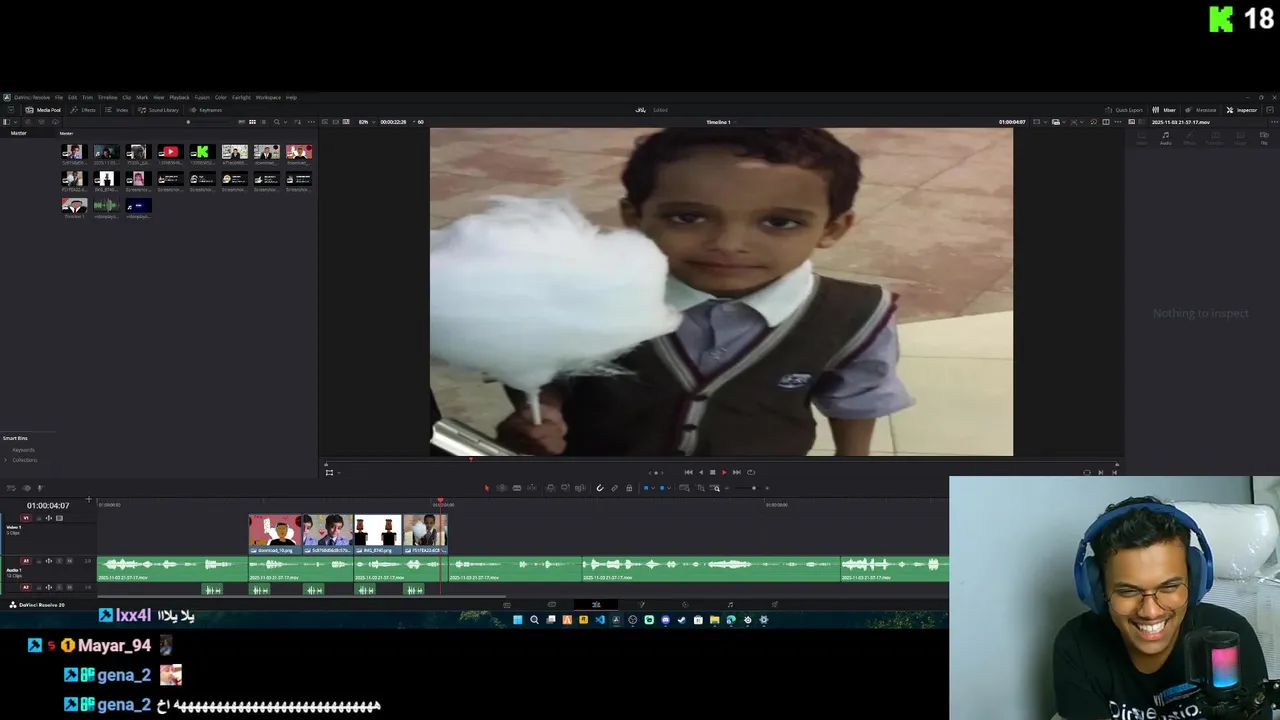Image resolution: width=1280 pixels, height=720 pixels.
Task: Toggle the Keyframes panel
Action: point(205,110)
